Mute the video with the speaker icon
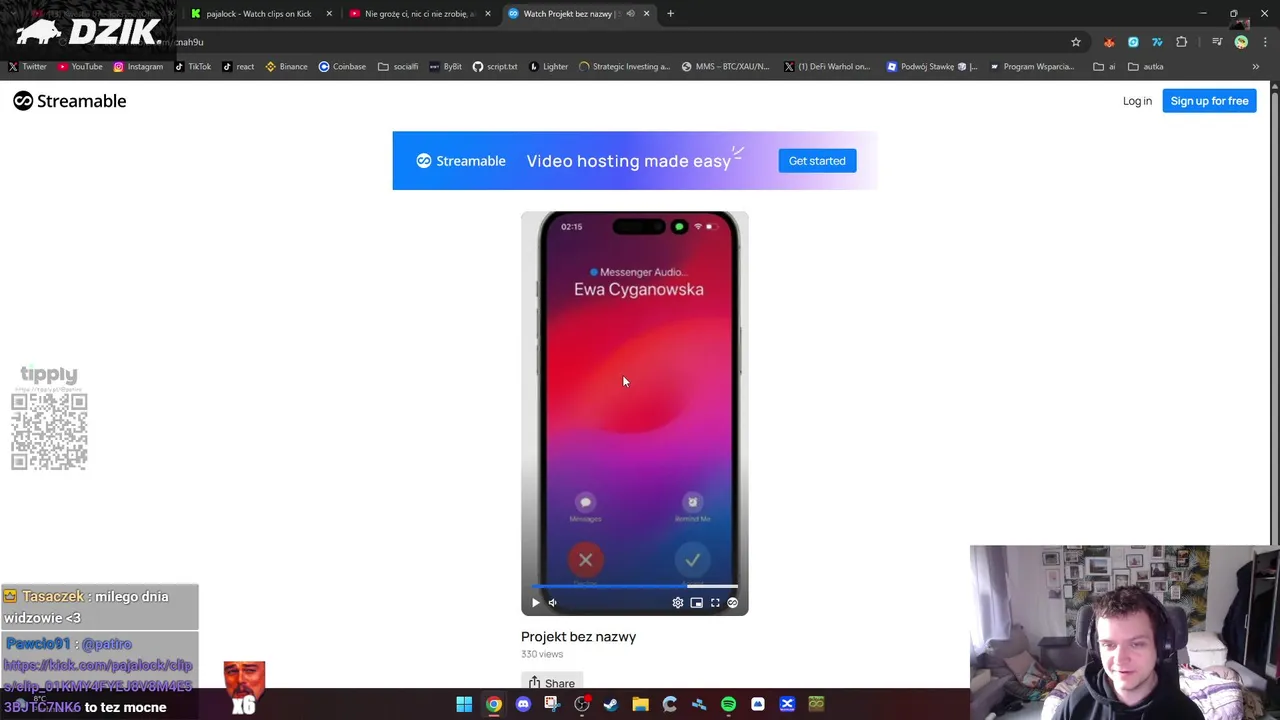This screenshot has height=720, width=1280. click(x=552, y=602)
